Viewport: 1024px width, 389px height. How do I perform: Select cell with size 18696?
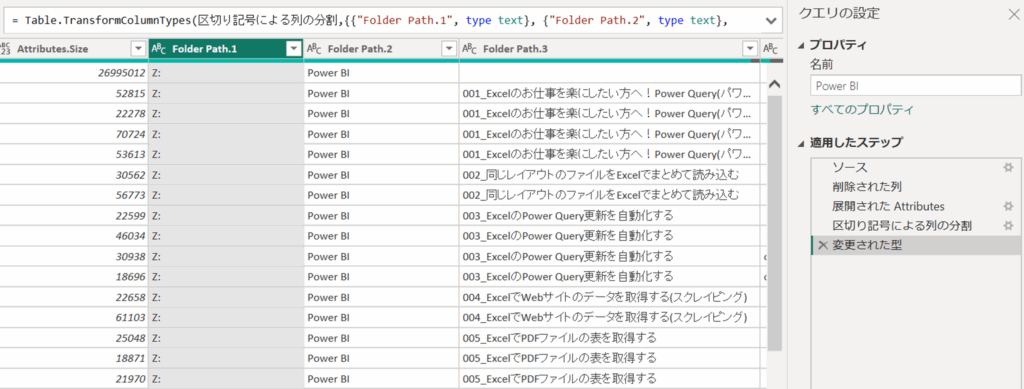(x=74, y=276)
